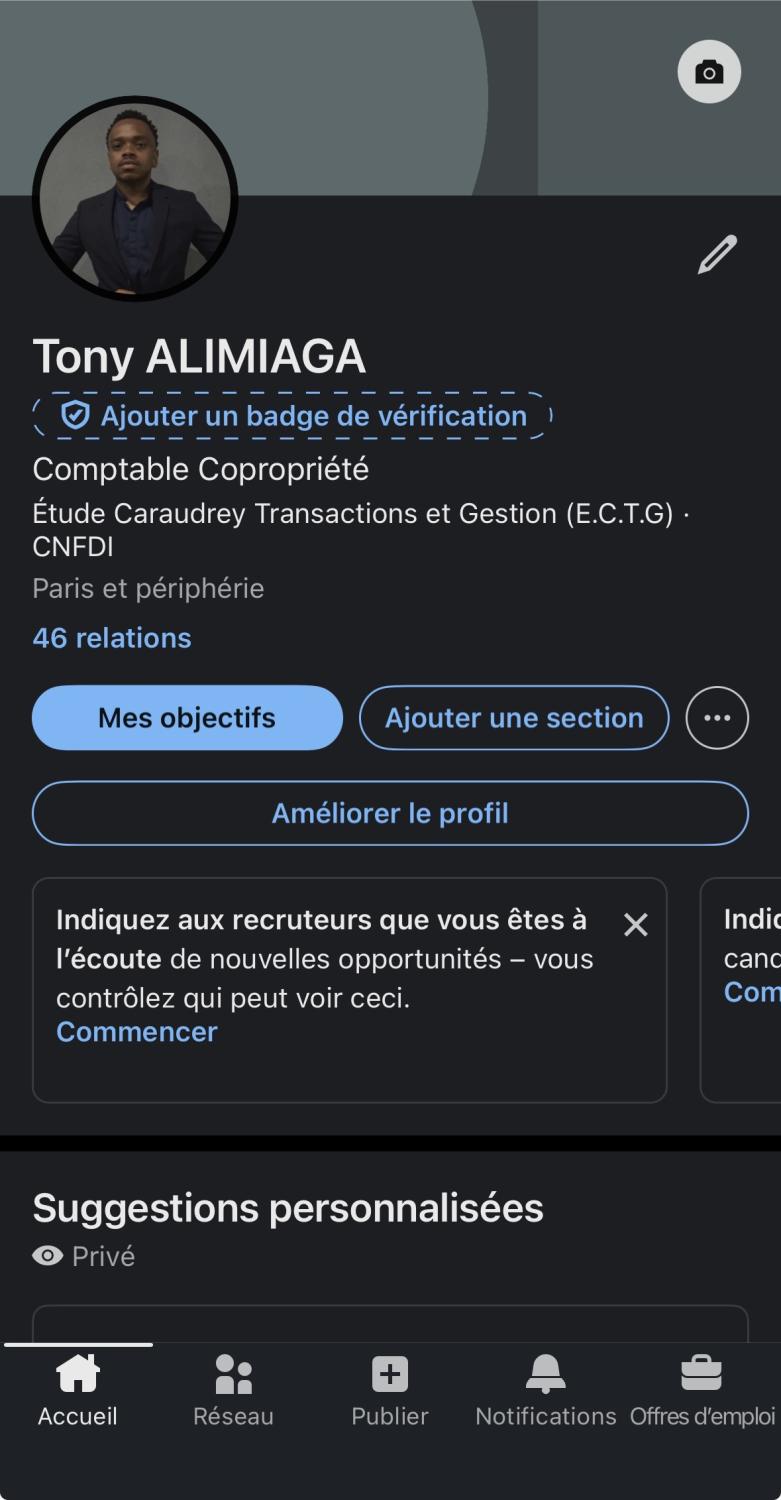Select the Tony ALIMIAGA profile name
Image resolution: width=781 pixels, height=1500 pixels.
[x=199, y=357]
